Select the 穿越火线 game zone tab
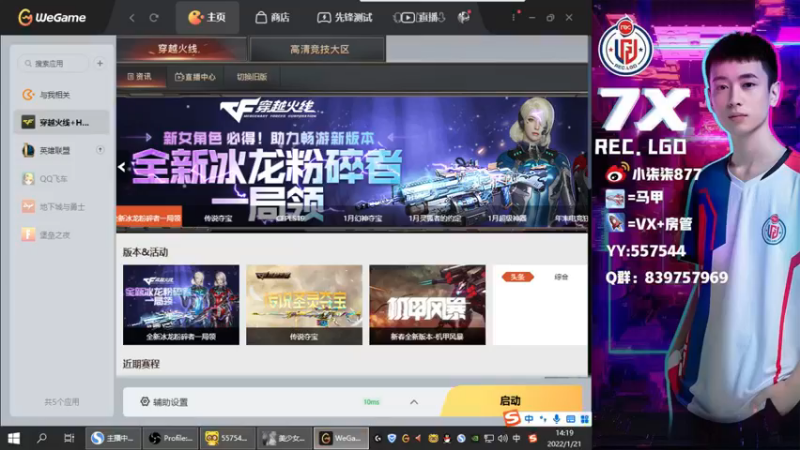The height and width of the screenshot is (450, 800). tap(181, 49)
